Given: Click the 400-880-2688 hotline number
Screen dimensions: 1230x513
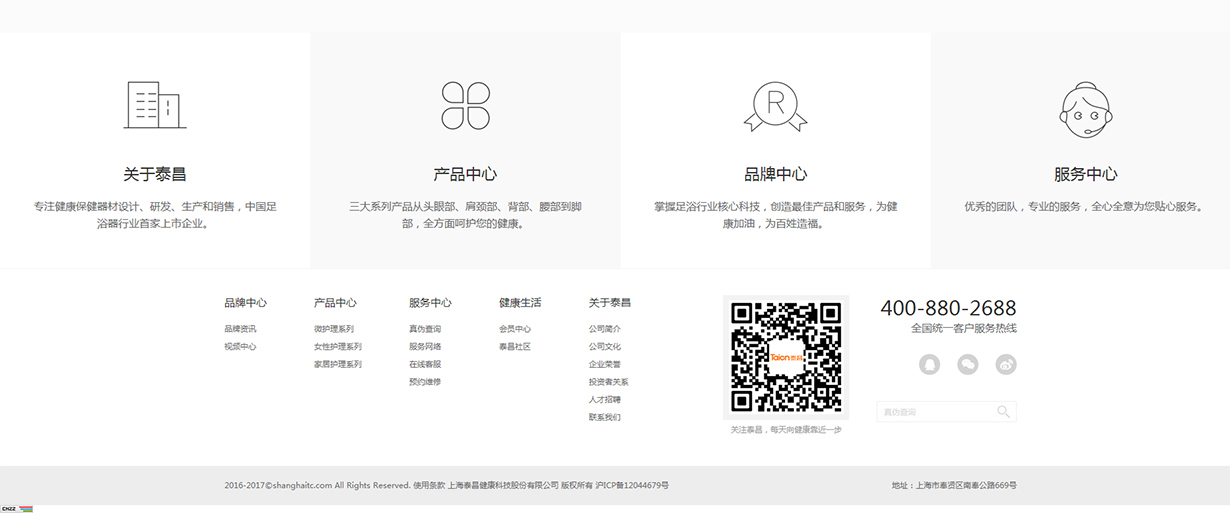Looking at the screenshot, I should (948, 308).
